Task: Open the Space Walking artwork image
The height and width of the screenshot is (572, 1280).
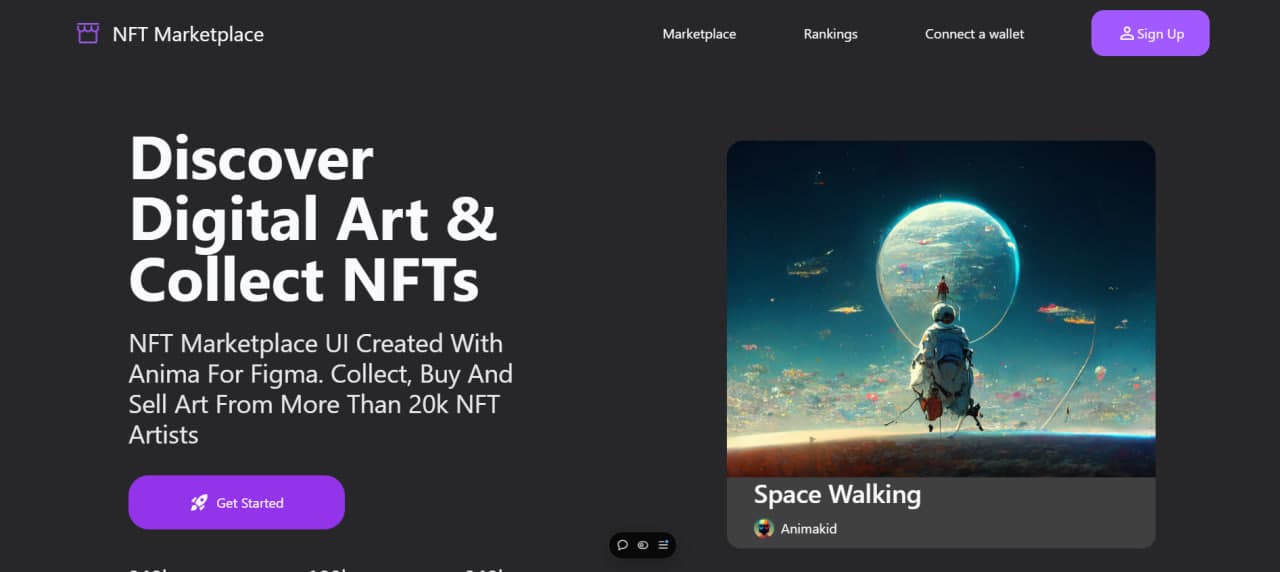Action: click(x=940, y=308)
